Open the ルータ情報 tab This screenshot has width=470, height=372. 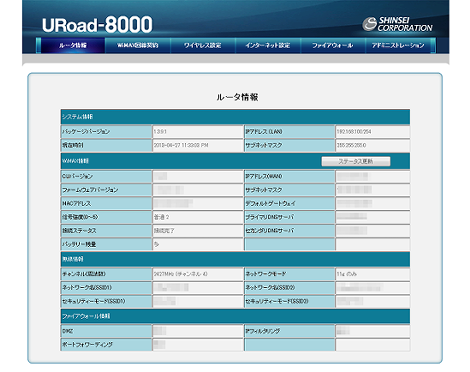tap(73, 45)
